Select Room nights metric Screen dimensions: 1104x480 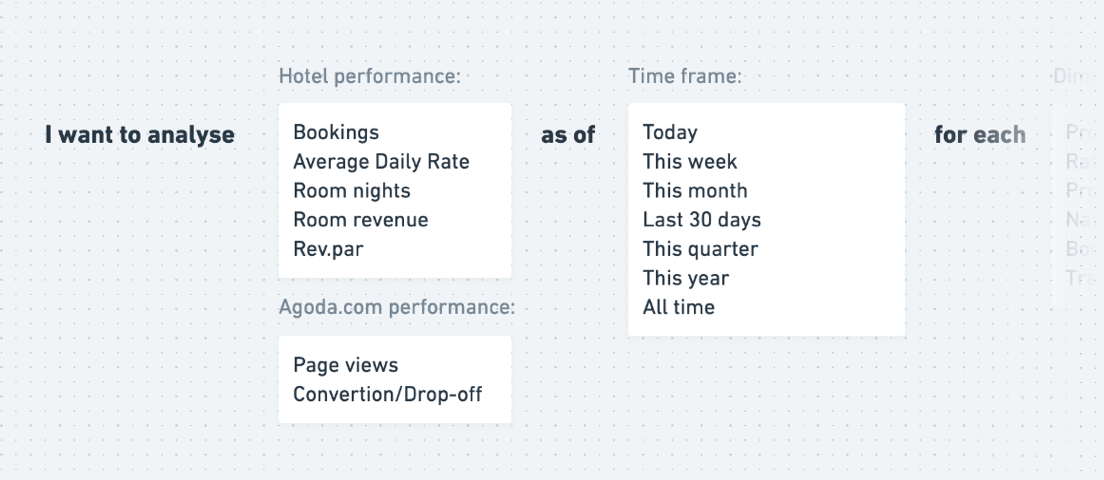click(351, 191)
